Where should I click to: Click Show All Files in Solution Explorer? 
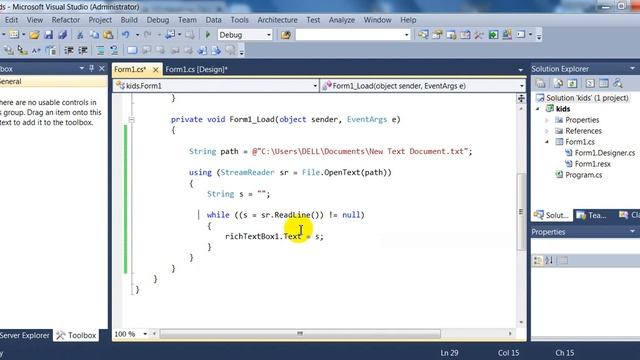pyautogui.click(x=558, y=83)
